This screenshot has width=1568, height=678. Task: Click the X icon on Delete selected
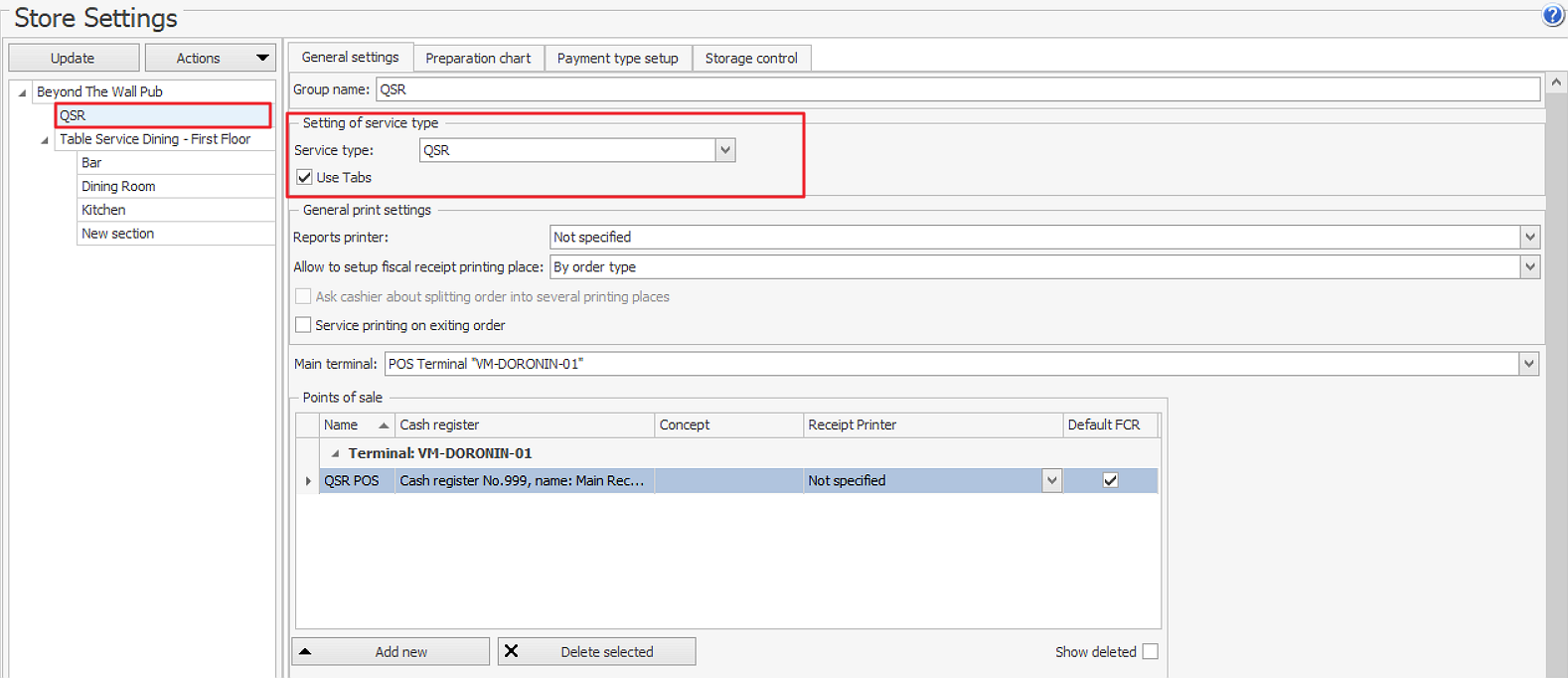(511, 651)
